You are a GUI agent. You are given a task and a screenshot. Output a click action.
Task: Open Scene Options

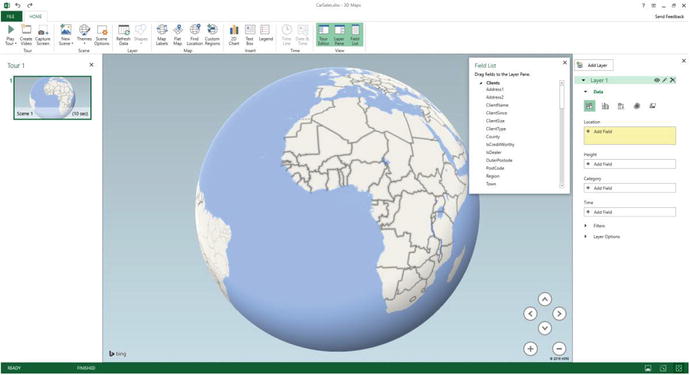click(102, 35)
